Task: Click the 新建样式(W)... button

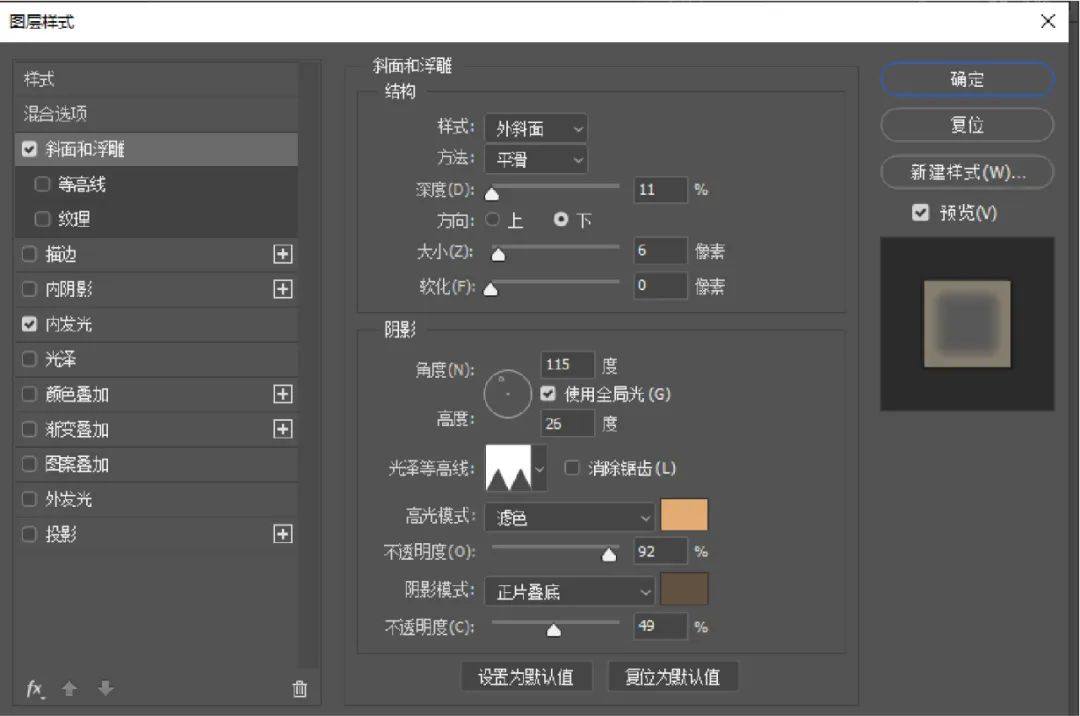Action: [x=966, y=172]
